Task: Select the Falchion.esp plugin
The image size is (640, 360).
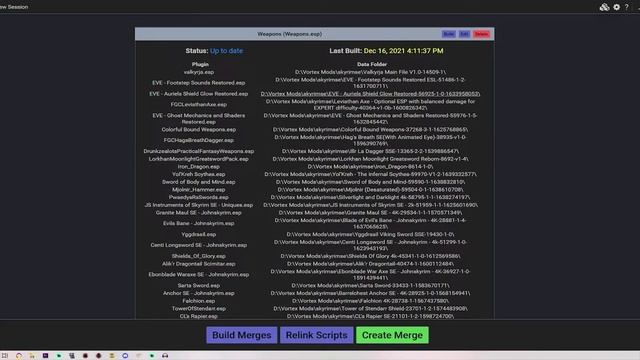Action: pyautogui.click(x=199, y=301)
